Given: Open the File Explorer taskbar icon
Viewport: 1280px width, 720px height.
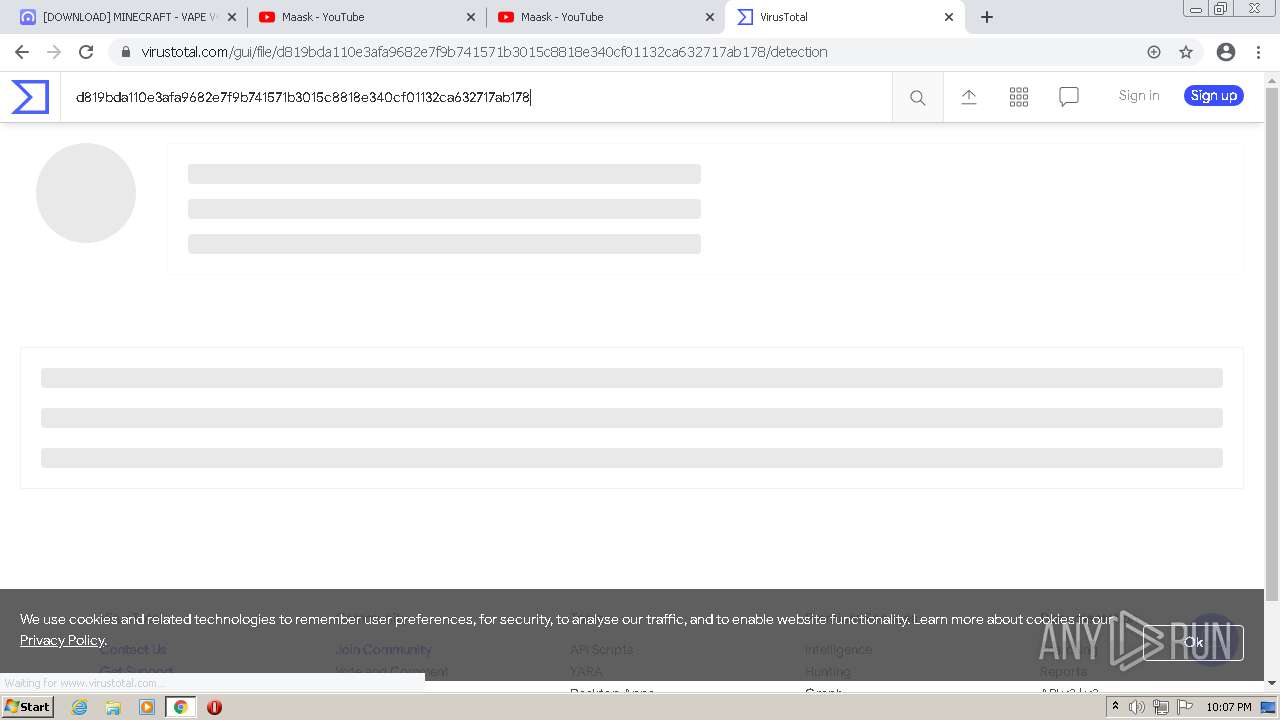Looking at the screenshot, I should point(113,707).
